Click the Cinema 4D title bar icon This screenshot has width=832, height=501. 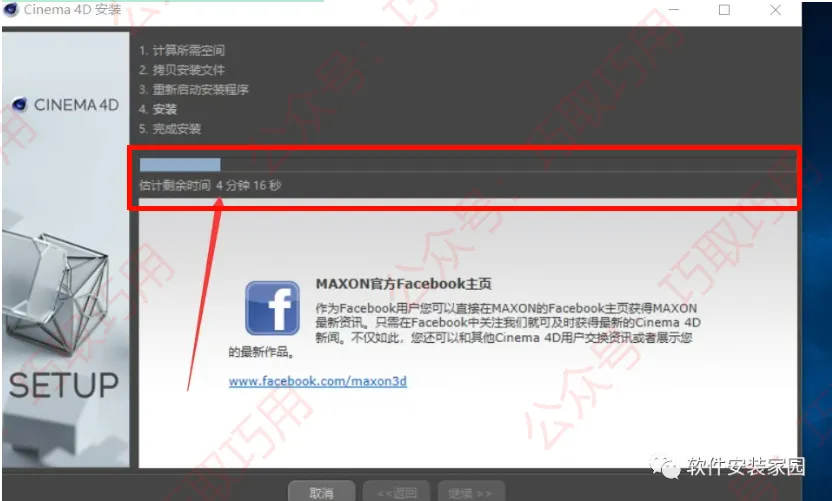pos(11,10)
